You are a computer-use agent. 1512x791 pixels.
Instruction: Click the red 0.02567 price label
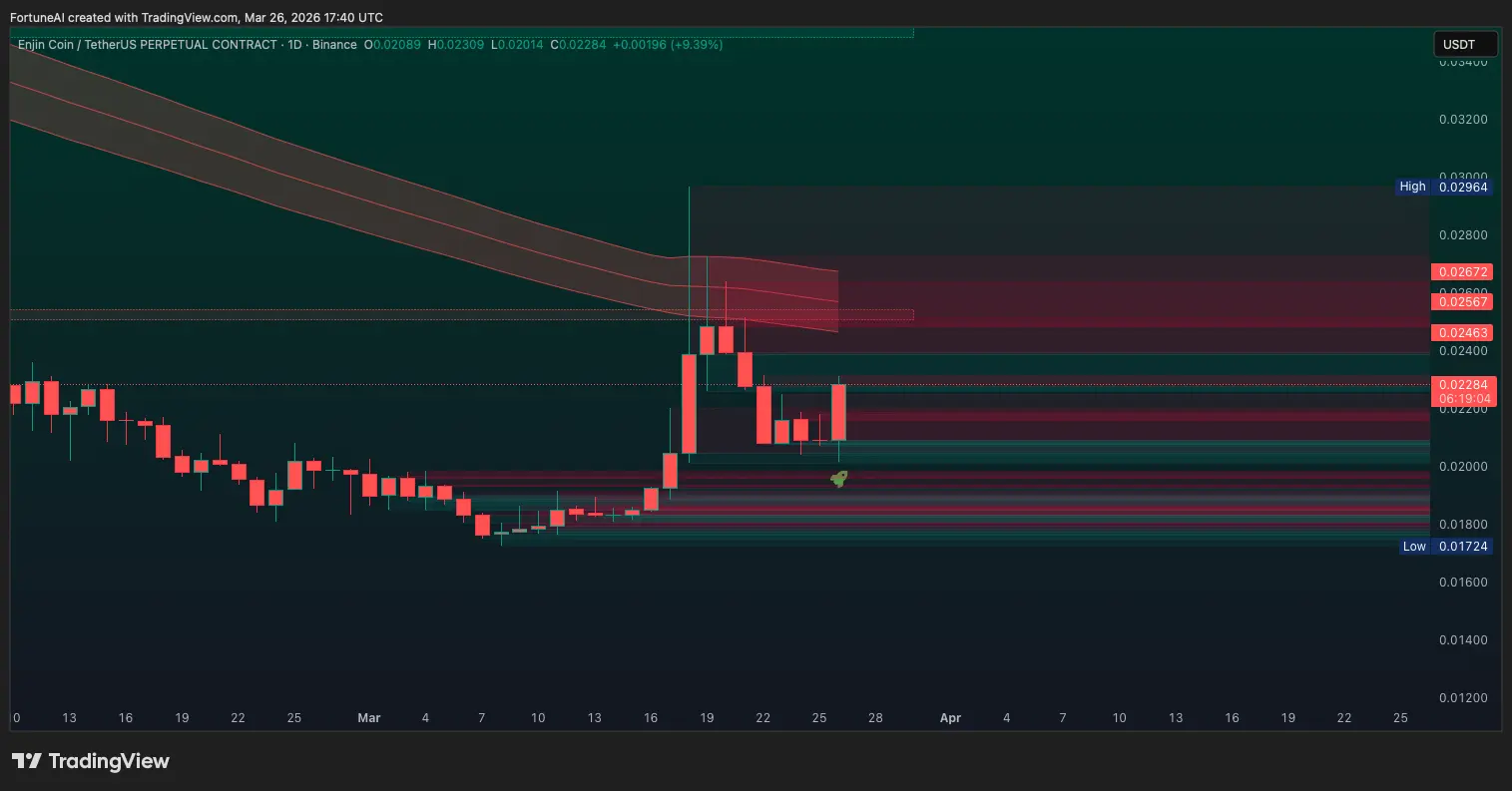[x=1462, y=301]
